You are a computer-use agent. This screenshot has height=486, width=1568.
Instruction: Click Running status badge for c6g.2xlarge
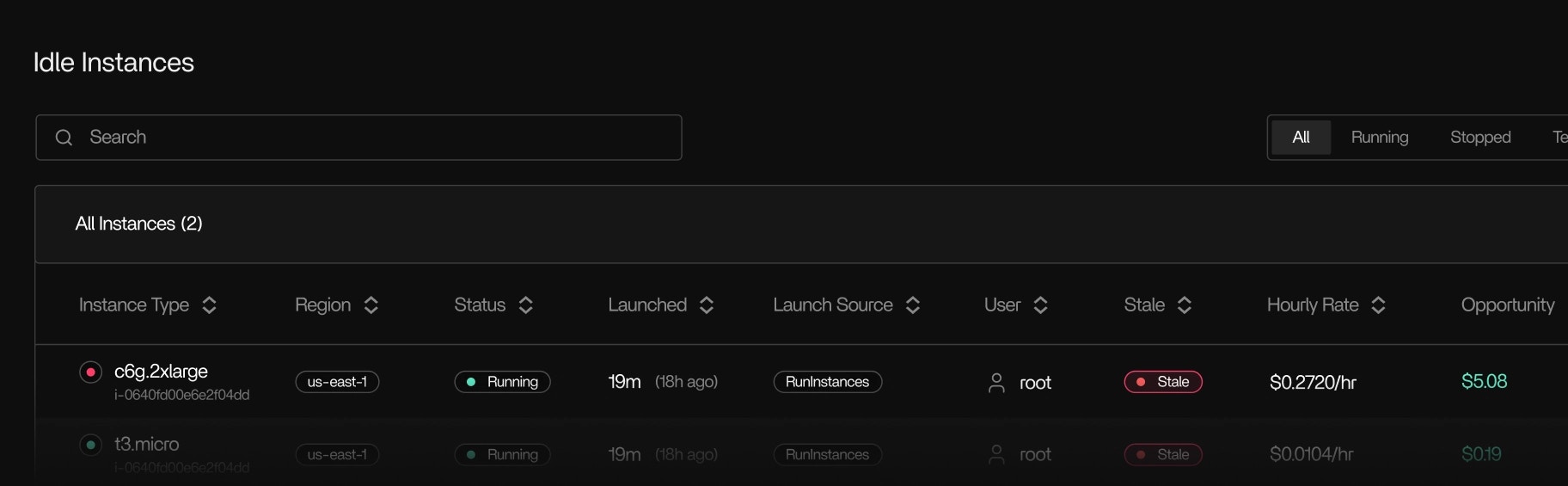pos(502,382)
